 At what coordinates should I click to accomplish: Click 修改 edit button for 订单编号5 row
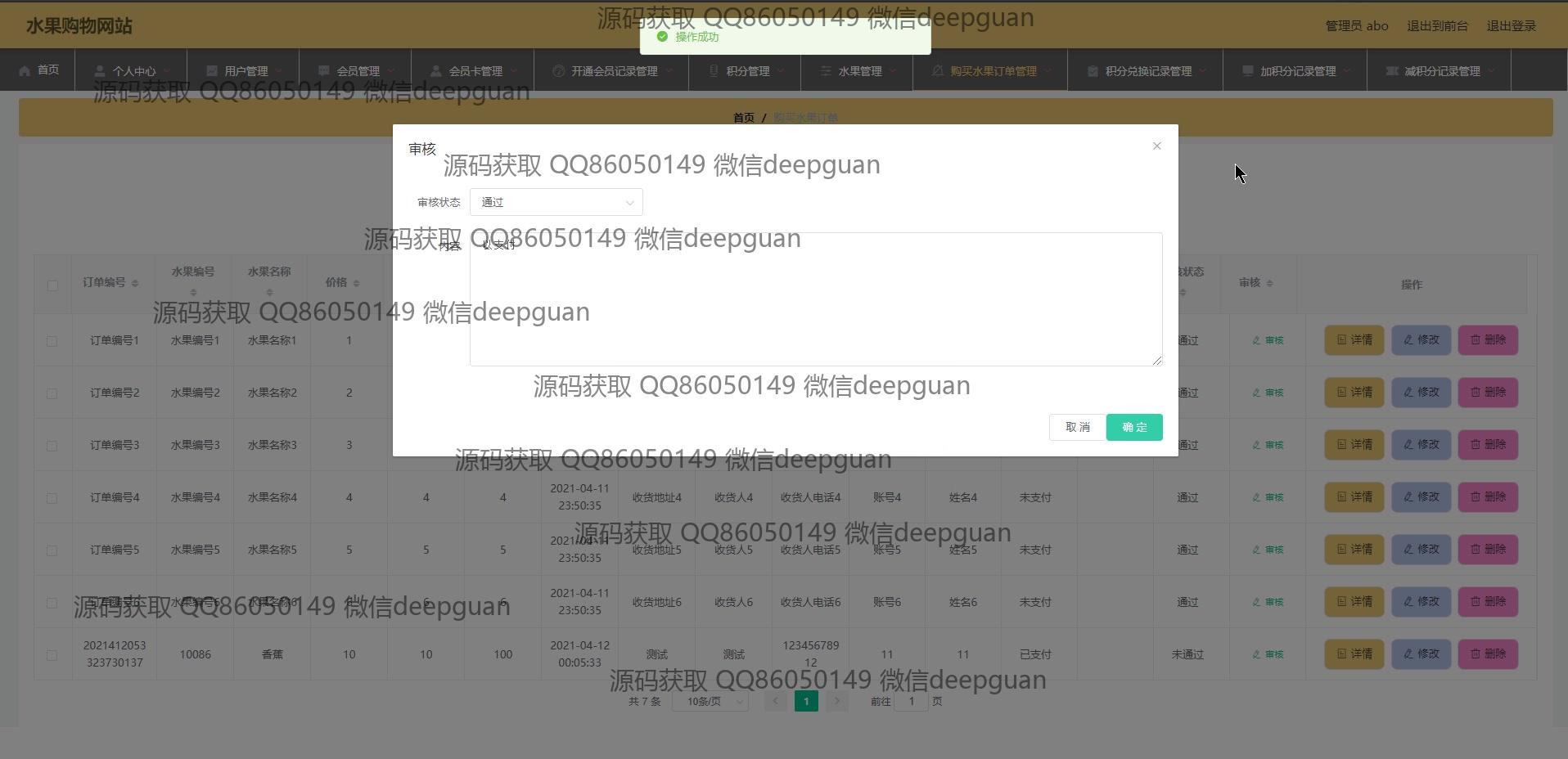[1421, 550]
